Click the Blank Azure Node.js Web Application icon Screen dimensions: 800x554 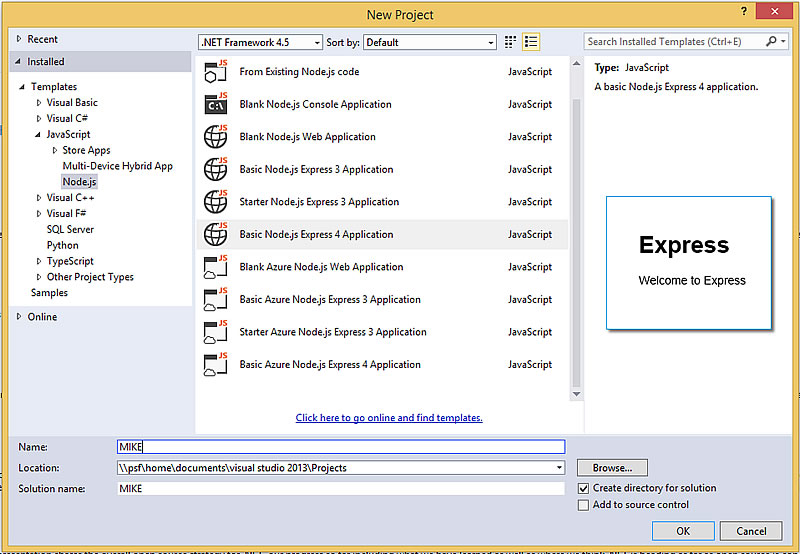click(215, 267)
